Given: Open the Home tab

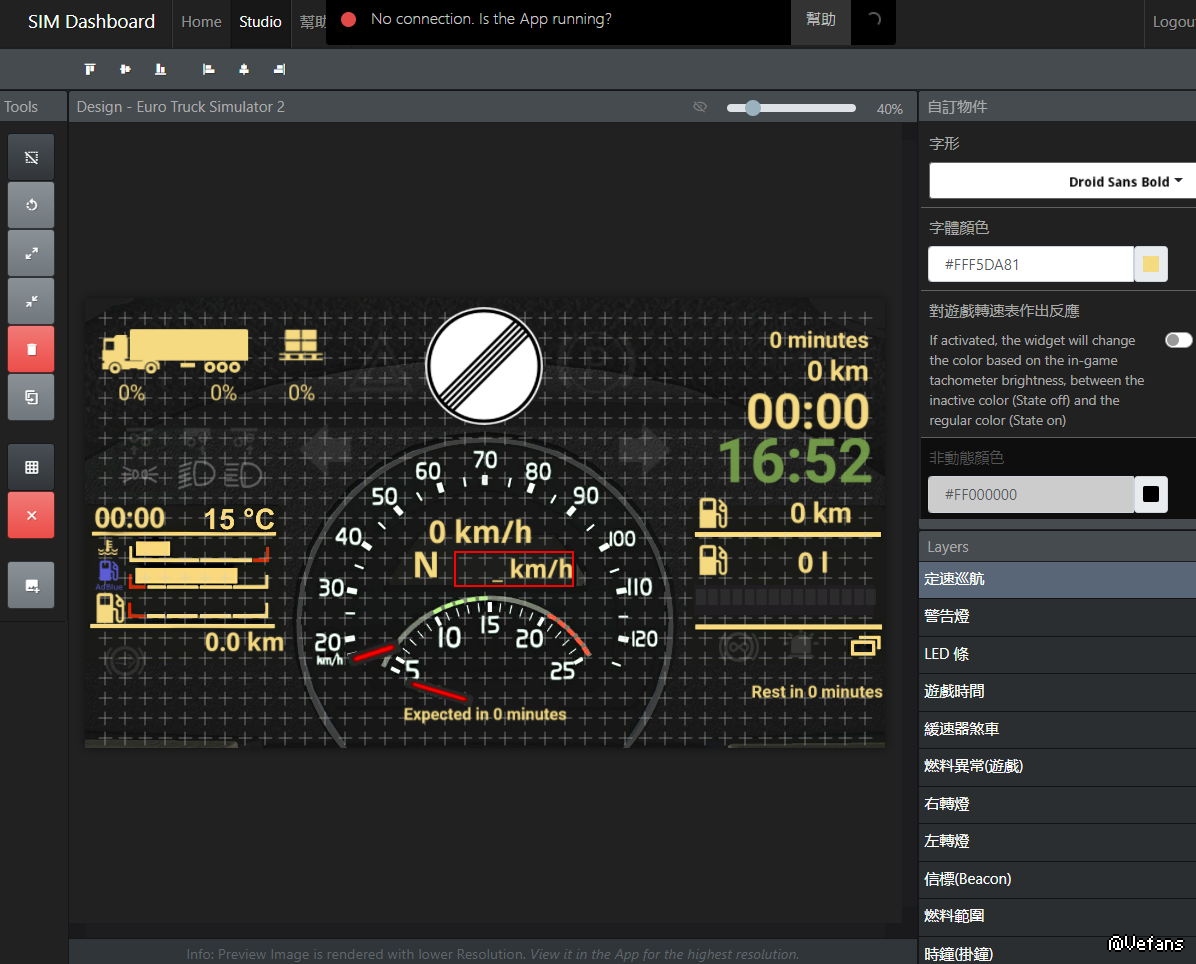Looking at the screenshot, I should point(201,21).
